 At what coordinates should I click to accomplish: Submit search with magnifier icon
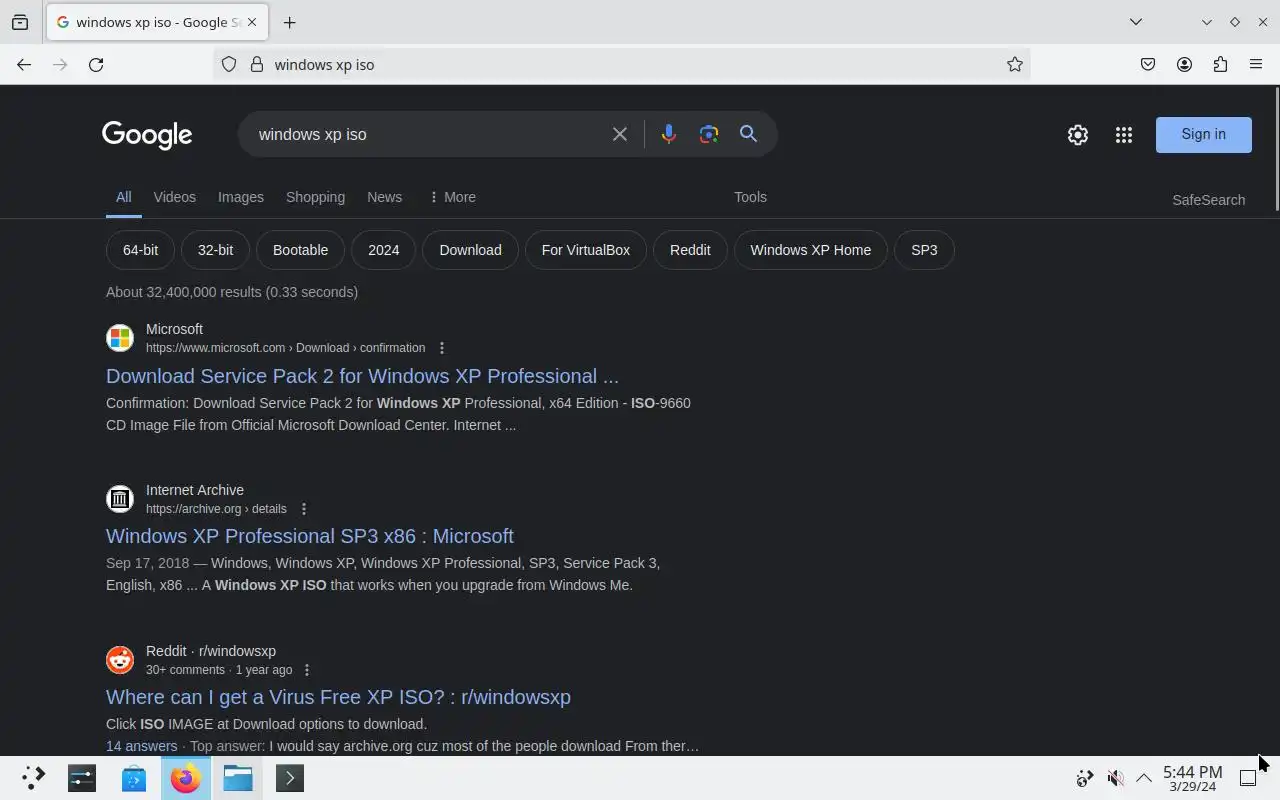point(748,134)
